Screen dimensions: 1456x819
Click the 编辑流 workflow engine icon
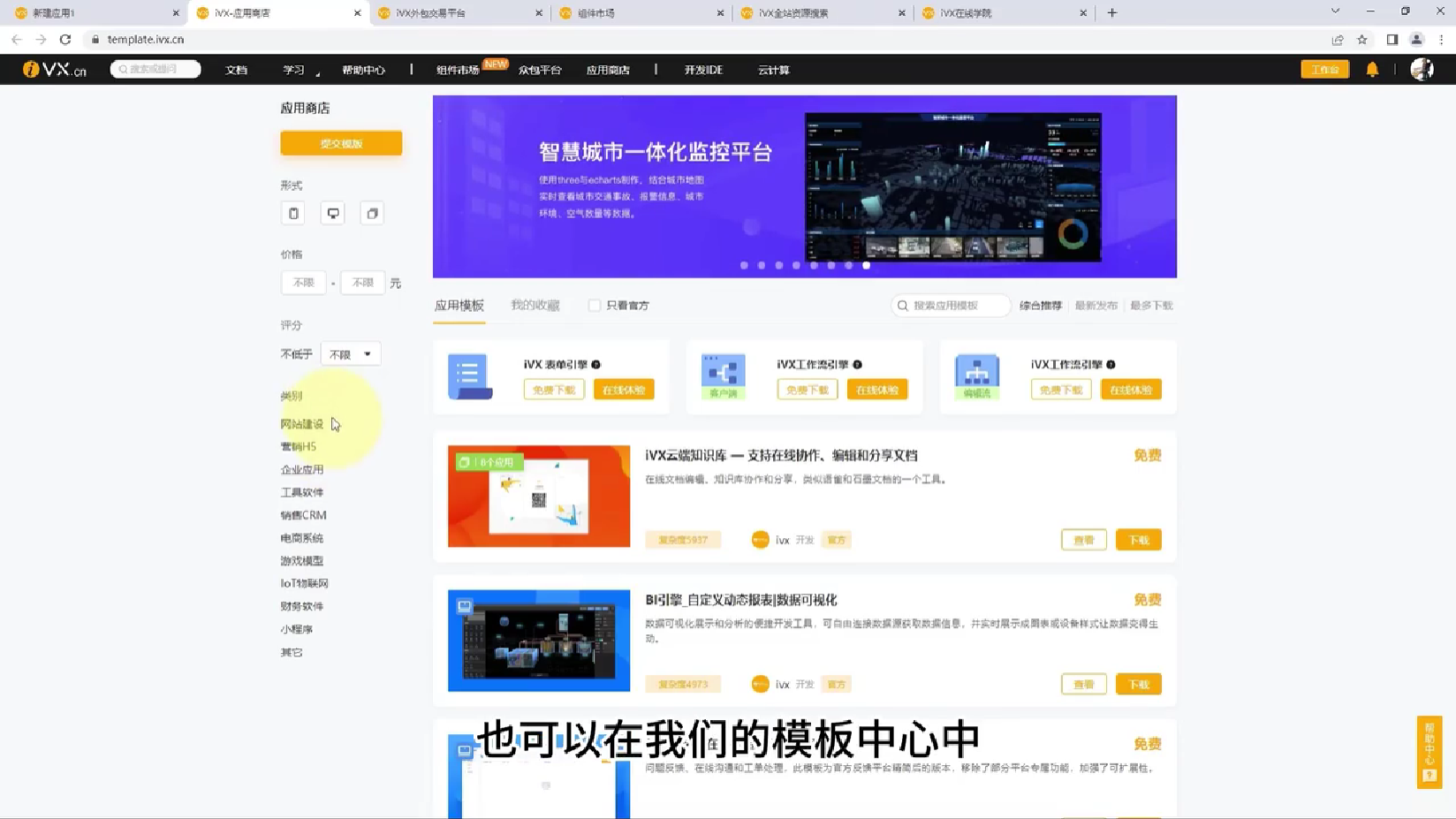976,376
